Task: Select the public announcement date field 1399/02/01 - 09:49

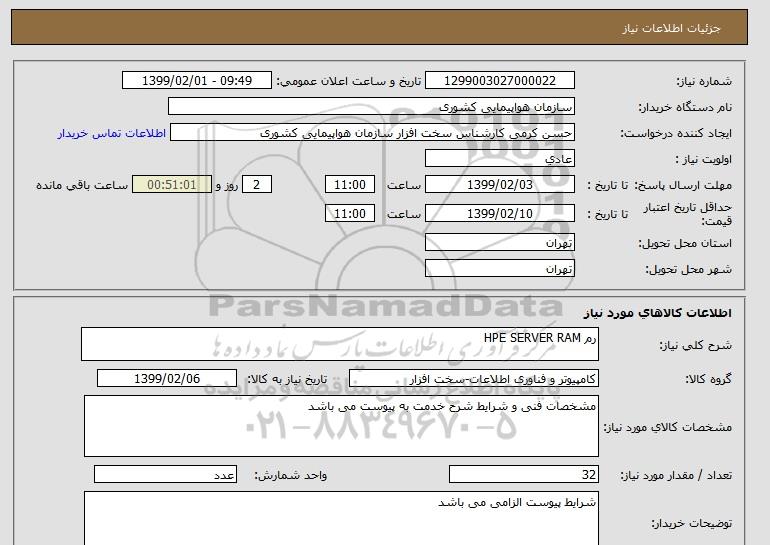Action: pyautogui.click(x=196, y=81)
